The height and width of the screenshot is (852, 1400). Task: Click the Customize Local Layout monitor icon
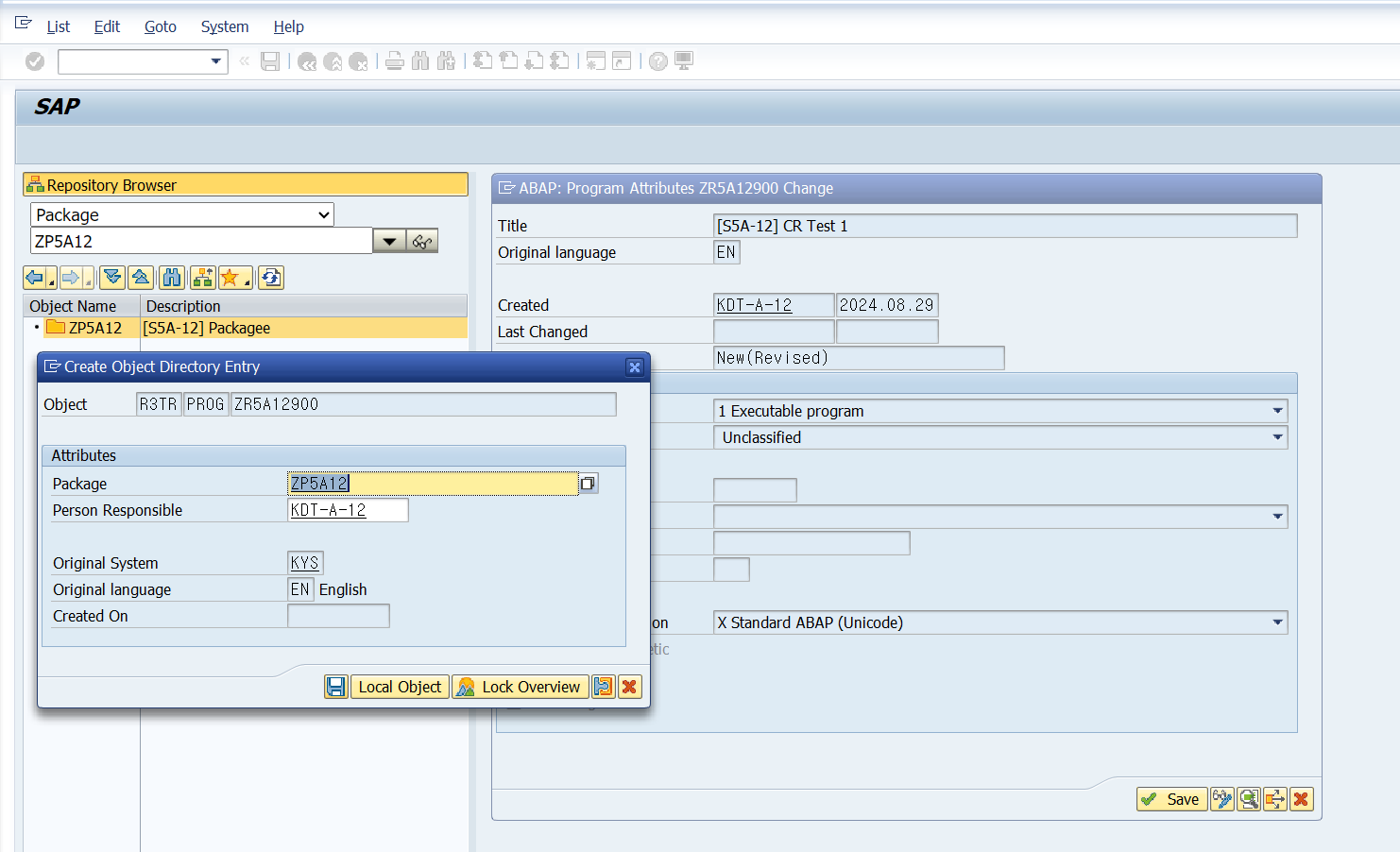pyautogui.click(x=684, y=61)
